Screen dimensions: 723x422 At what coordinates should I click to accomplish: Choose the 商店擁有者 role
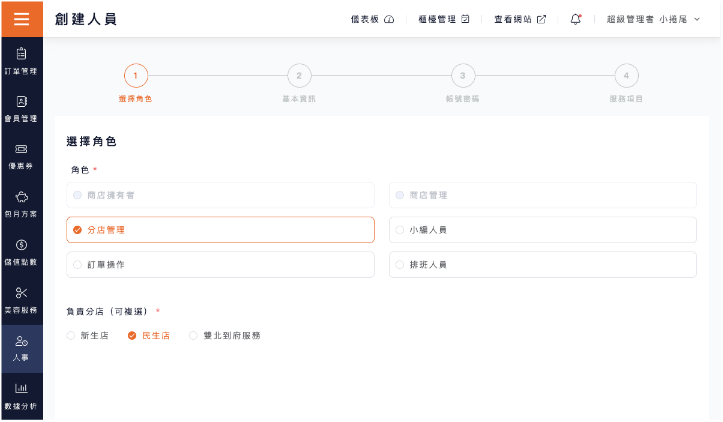[220, 195]
